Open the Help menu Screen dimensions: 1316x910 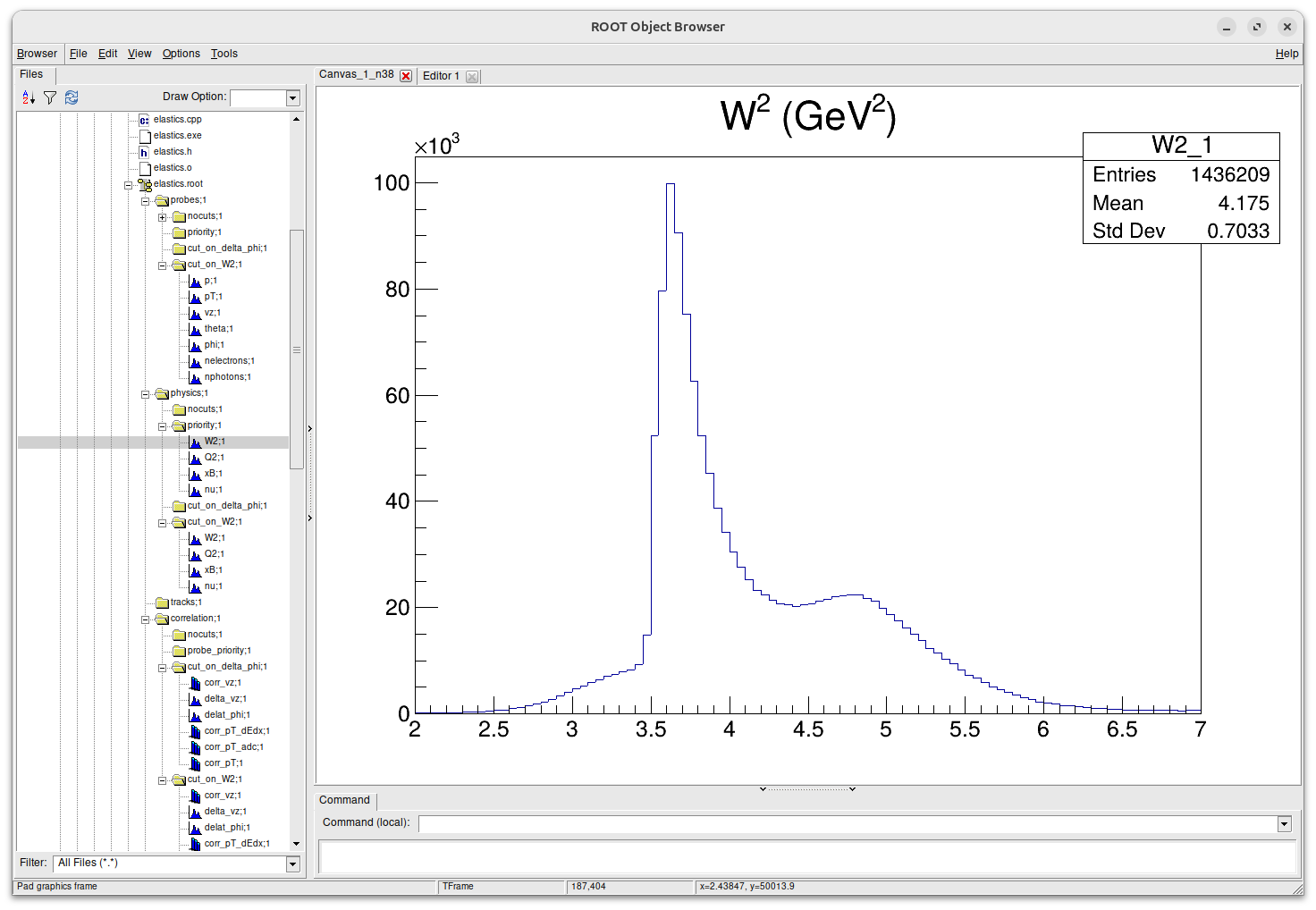[1286, 54]
